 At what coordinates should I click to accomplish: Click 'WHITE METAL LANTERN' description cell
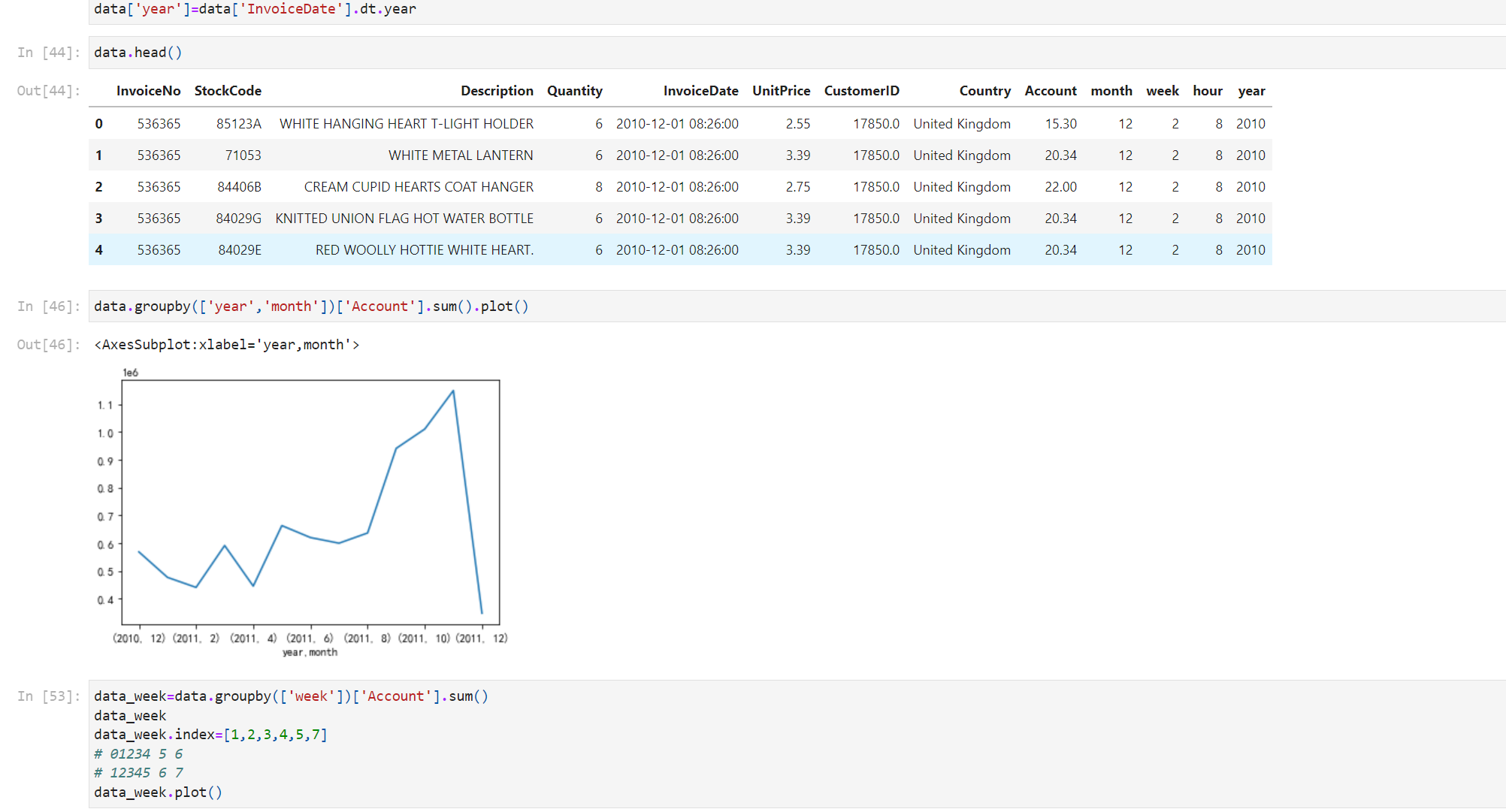coord(461,155)
